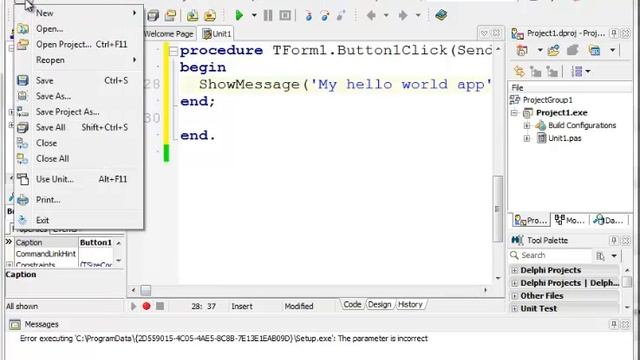Image resolution: width=640 pixels, height=360 pixels.
Task: Switch to the History view tab
Action: point(410,304)
